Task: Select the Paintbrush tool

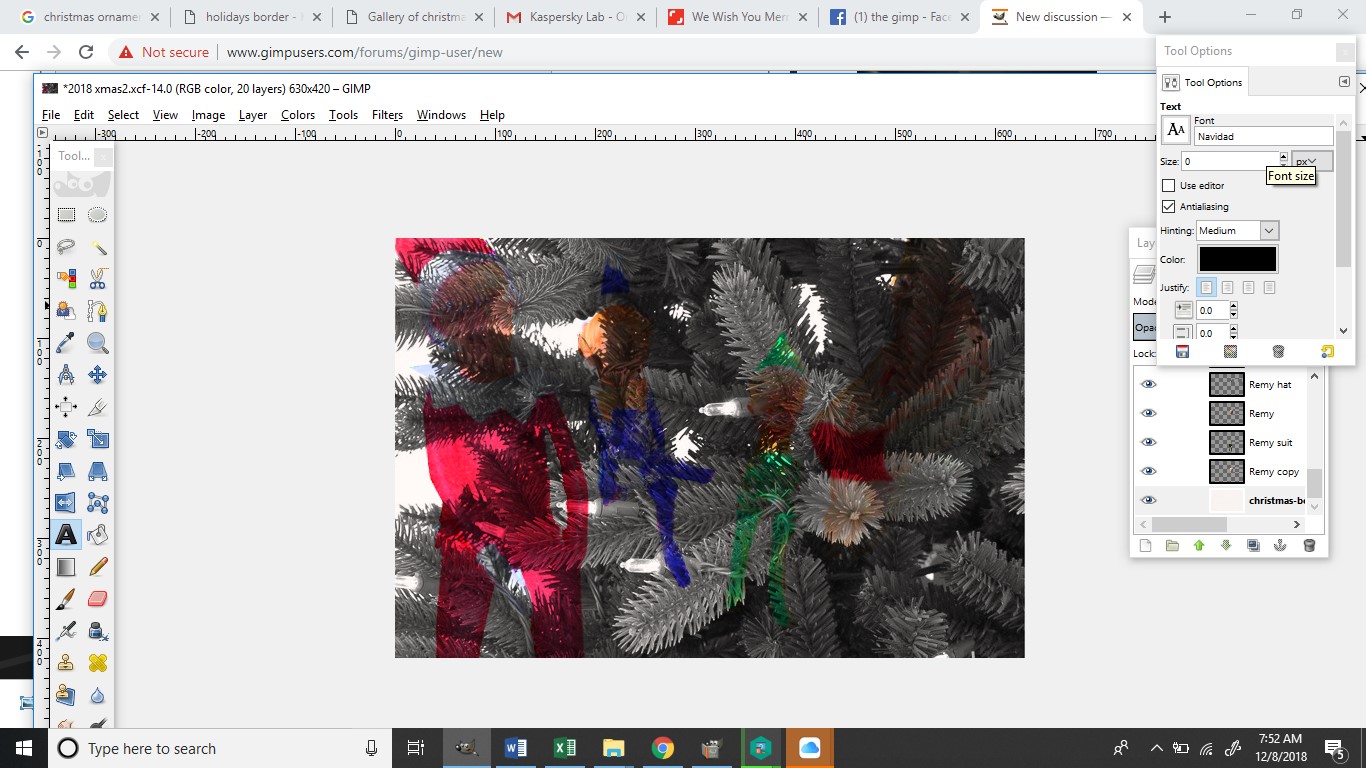Action: click(66, 599)
